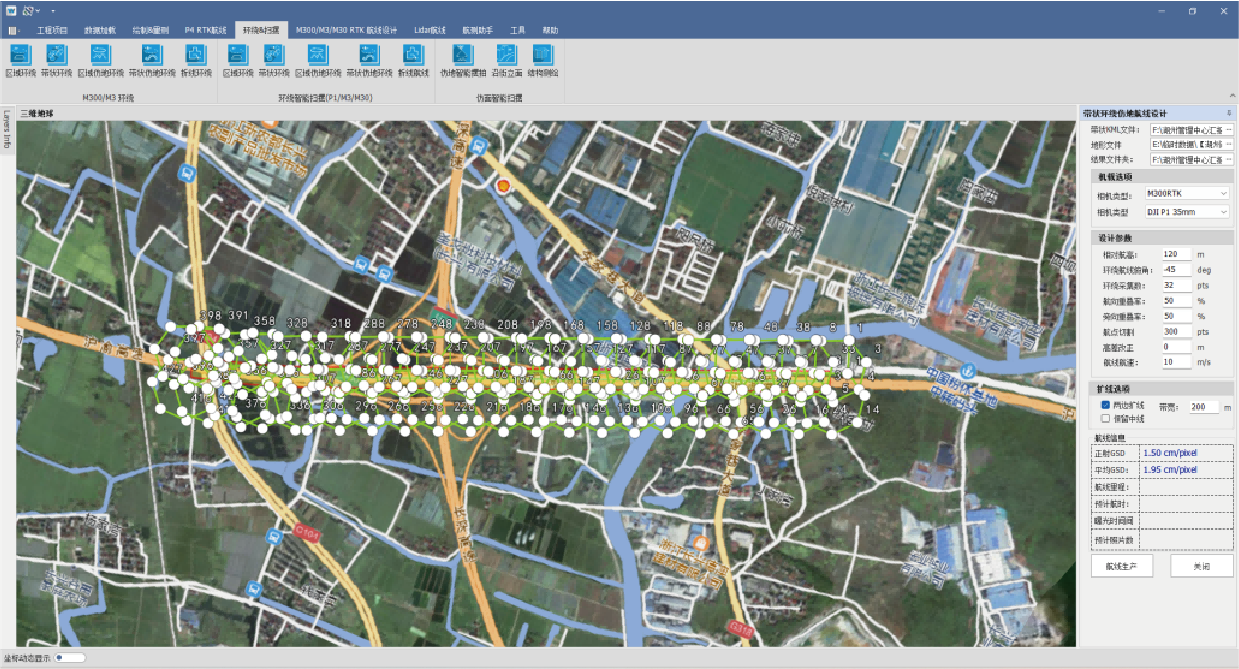Click the 折线环绕 icon in the M300/M3 环绕 group
1239x669 pixels.
(x=196, y=58)
